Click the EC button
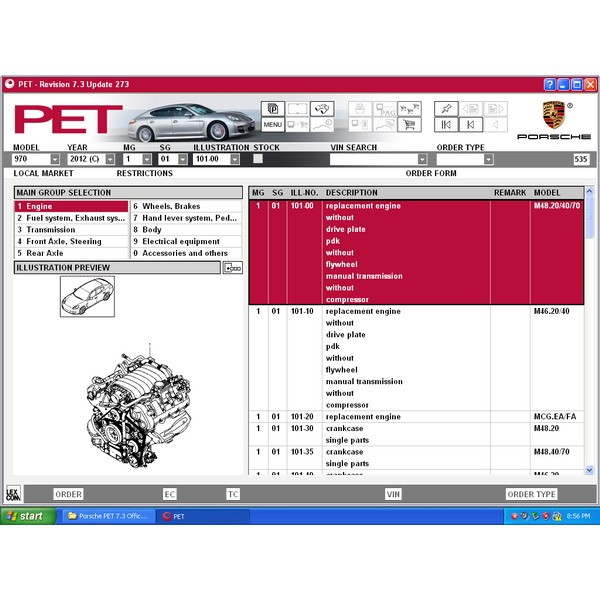 coord(170,494)
